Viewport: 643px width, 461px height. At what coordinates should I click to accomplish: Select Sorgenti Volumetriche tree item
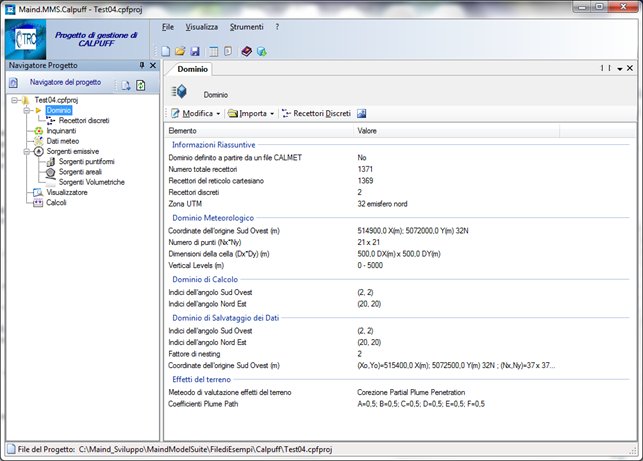point(92,182)
